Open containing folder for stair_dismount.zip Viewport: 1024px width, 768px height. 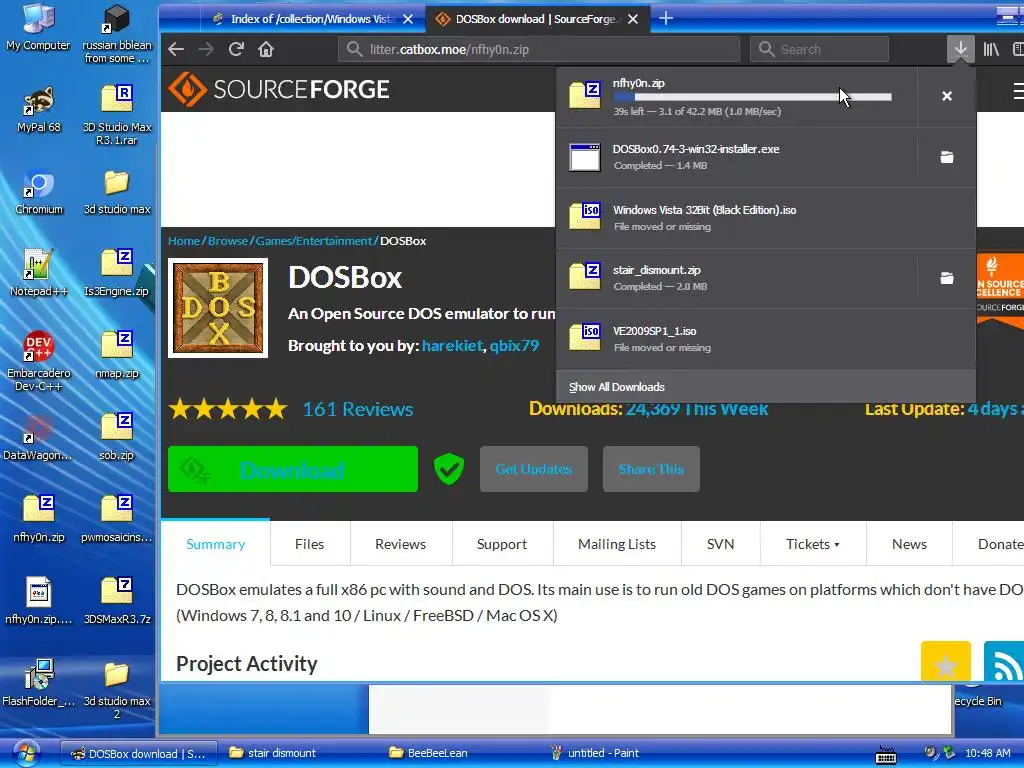coord(947,278)
